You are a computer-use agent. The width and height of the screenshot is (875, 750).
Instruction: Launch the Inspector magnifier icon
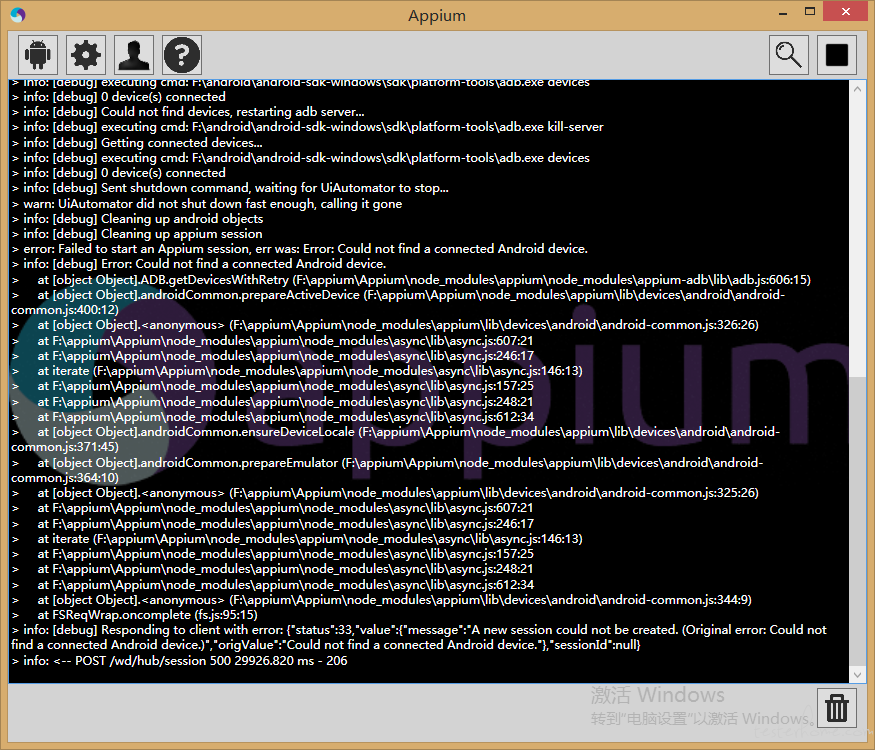click(x=789, y=55)
